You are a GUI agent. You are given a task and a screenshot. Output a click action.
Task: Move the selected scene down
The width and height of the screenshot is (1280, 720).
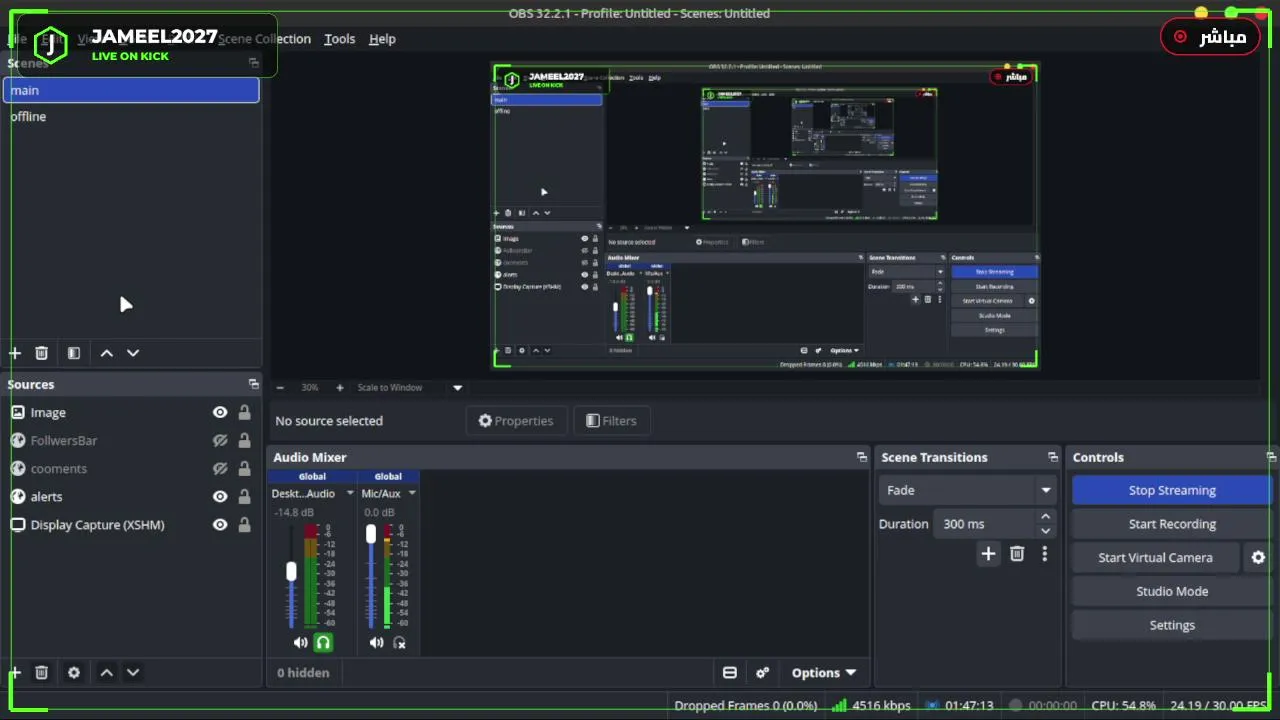pos(133,353)
